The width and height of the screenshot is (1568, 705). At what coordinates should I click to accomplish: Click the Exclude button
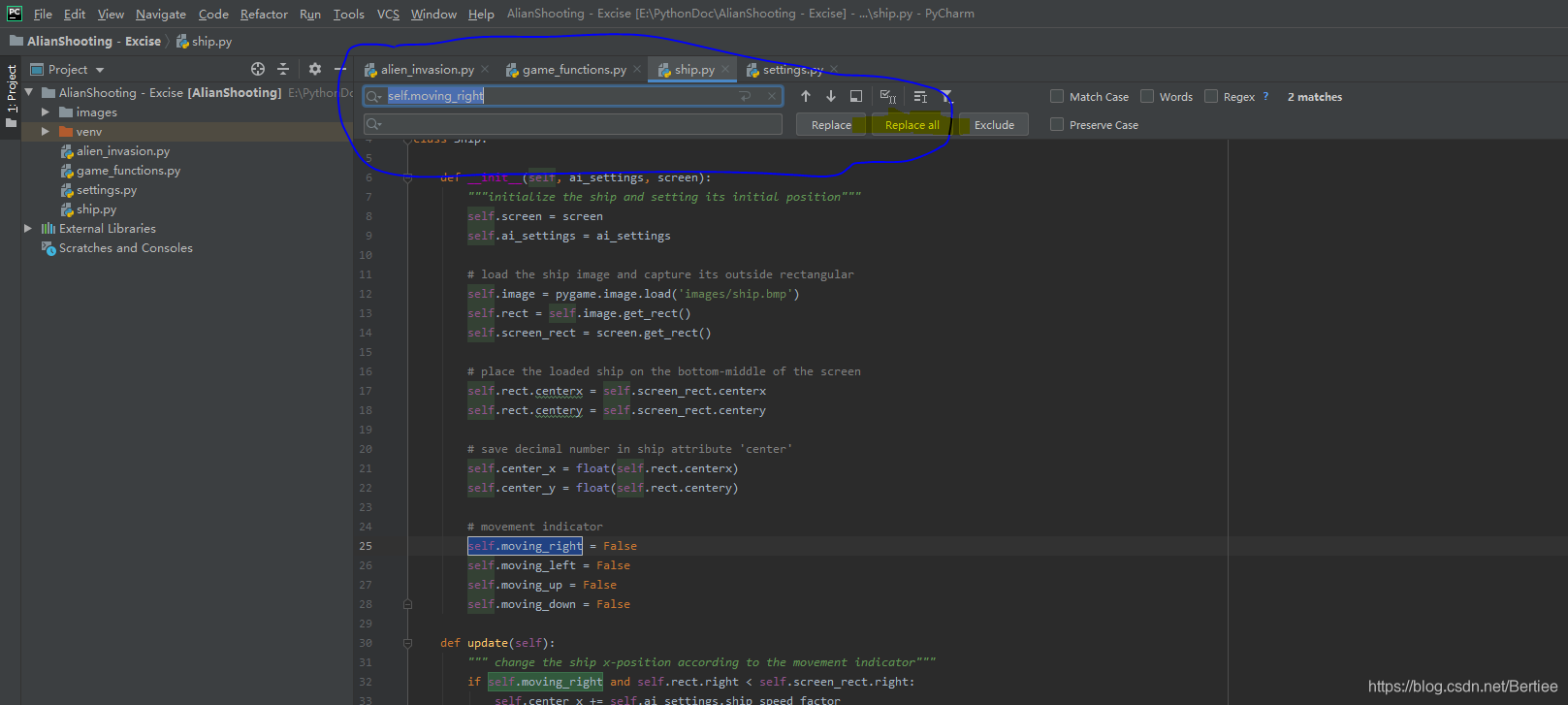tap(994, 125)
